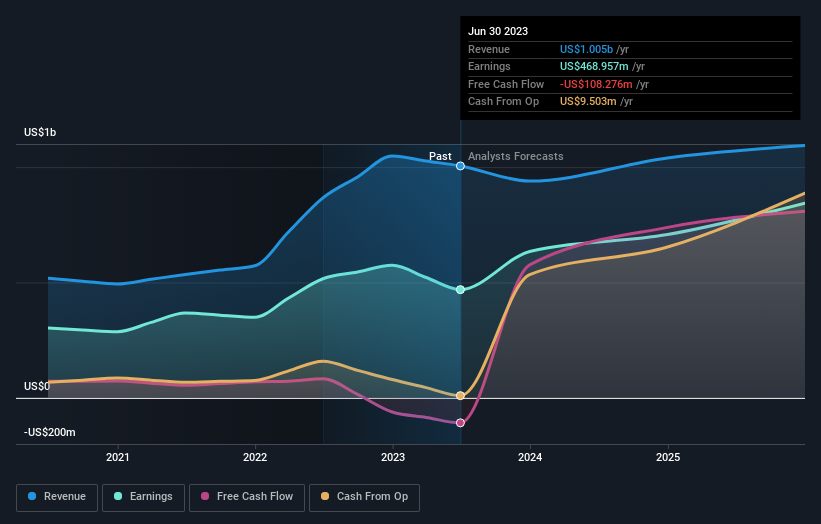Click the Free Cash Flow value -US$108.276m
Viewport: 821px width, 524px height.
pyautogui.click(x=596, y=84)
